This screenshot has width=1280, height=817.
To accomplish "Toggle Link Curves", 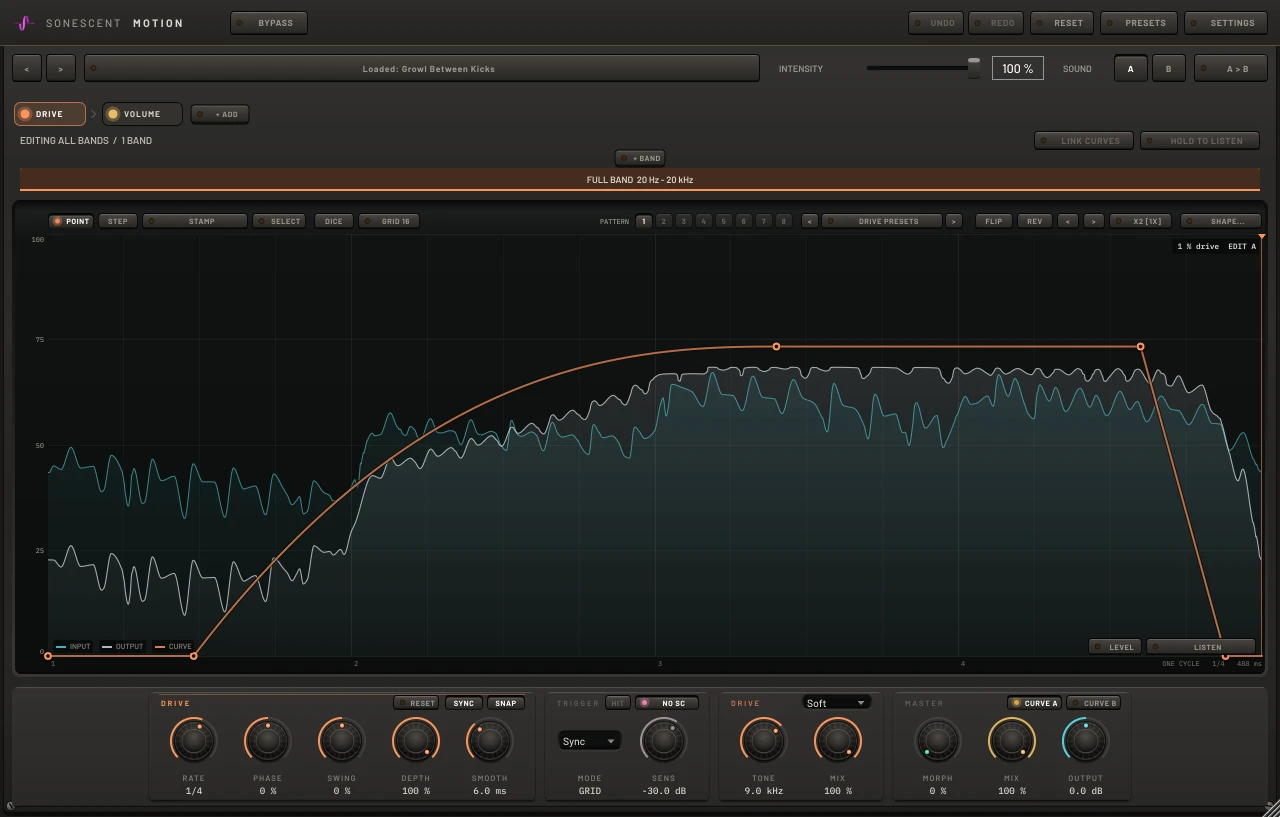I will pyautogui.click(x=1083, y=141).
